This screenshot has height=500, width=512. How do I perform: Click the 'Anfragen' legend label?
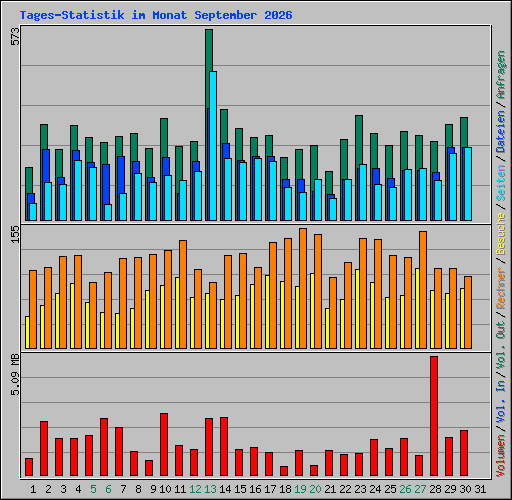[501, 74]
